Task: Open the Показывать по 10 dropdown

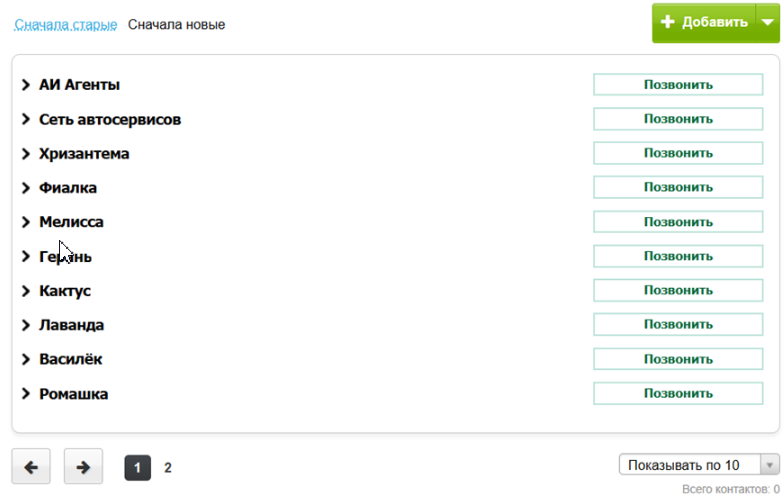Action: tap(699, 465)
